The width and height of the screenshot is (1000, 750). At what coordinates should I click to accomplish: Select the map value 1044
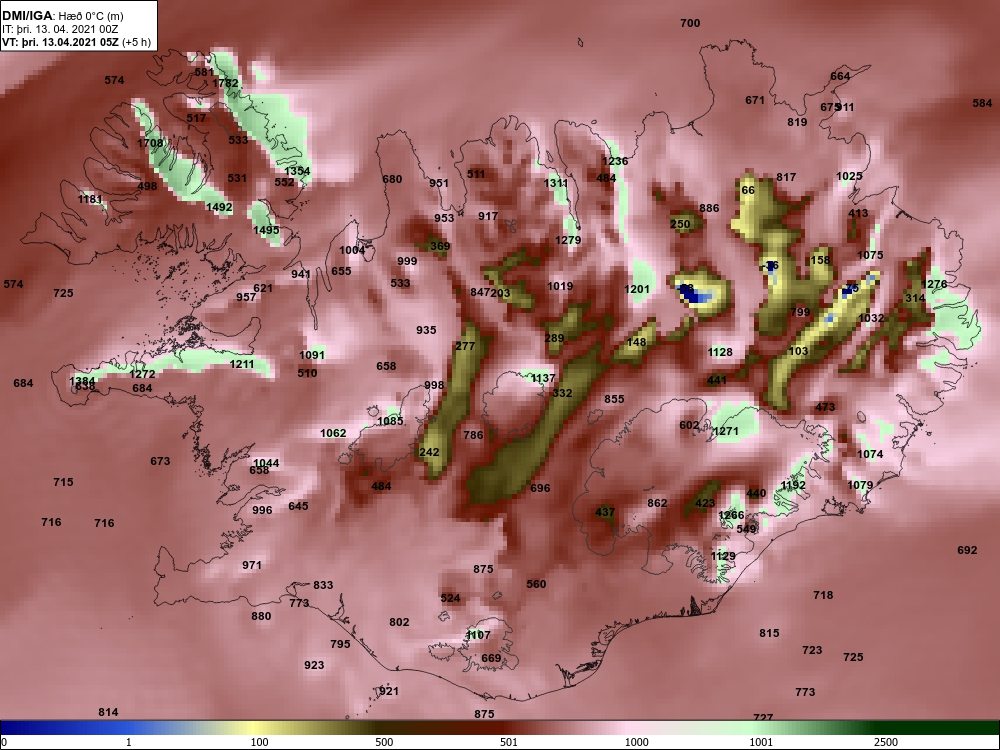click(x=266, y=464)
